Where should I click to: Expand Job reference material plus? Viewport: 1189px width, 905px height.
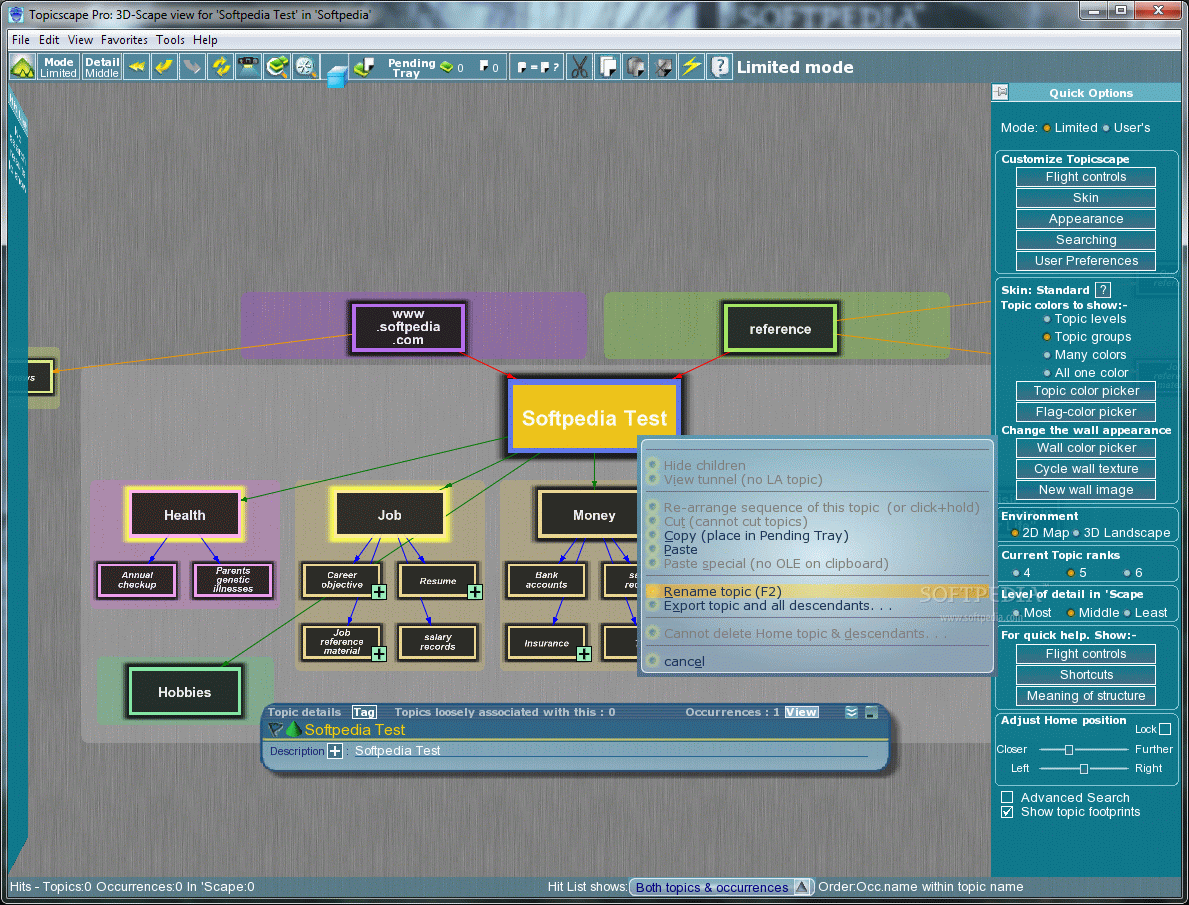(379, 653)
